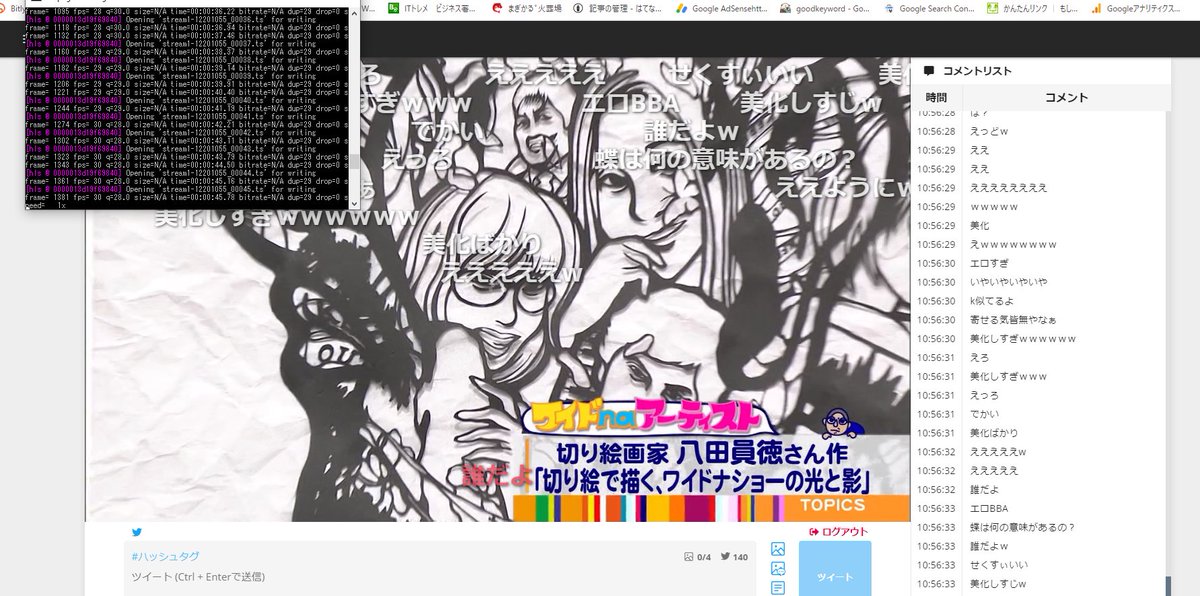Click the Twitter bird icon above the hashtag field
This screenshot has height=596, width=1200.
point(137,532)
